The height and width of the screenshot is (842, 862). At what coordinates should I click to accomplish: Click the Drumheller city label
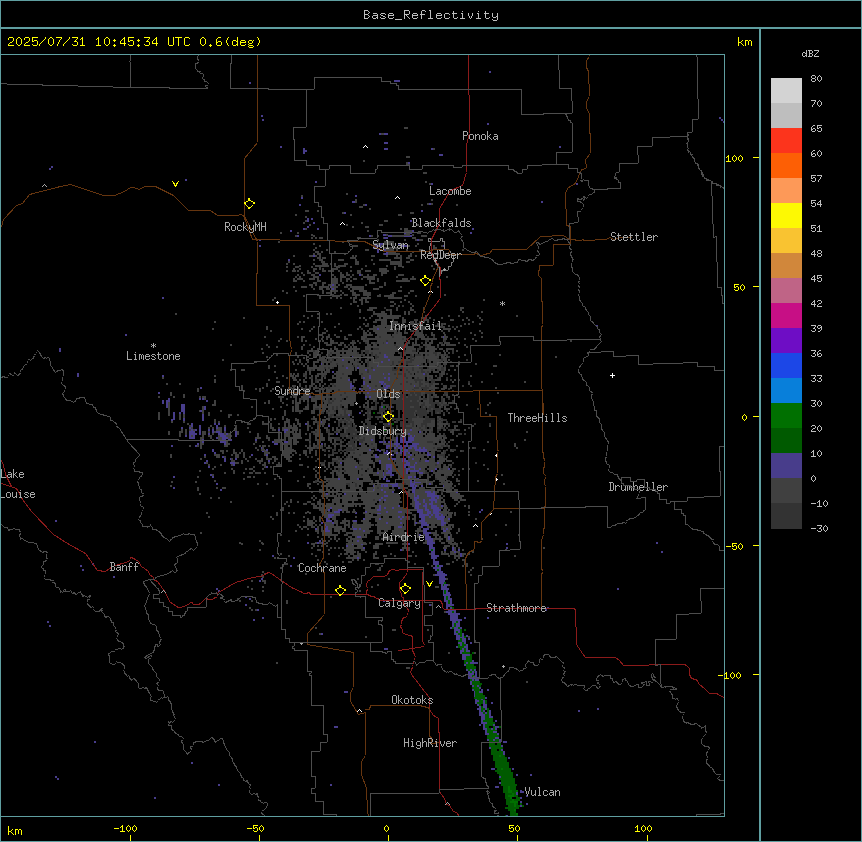638,487
